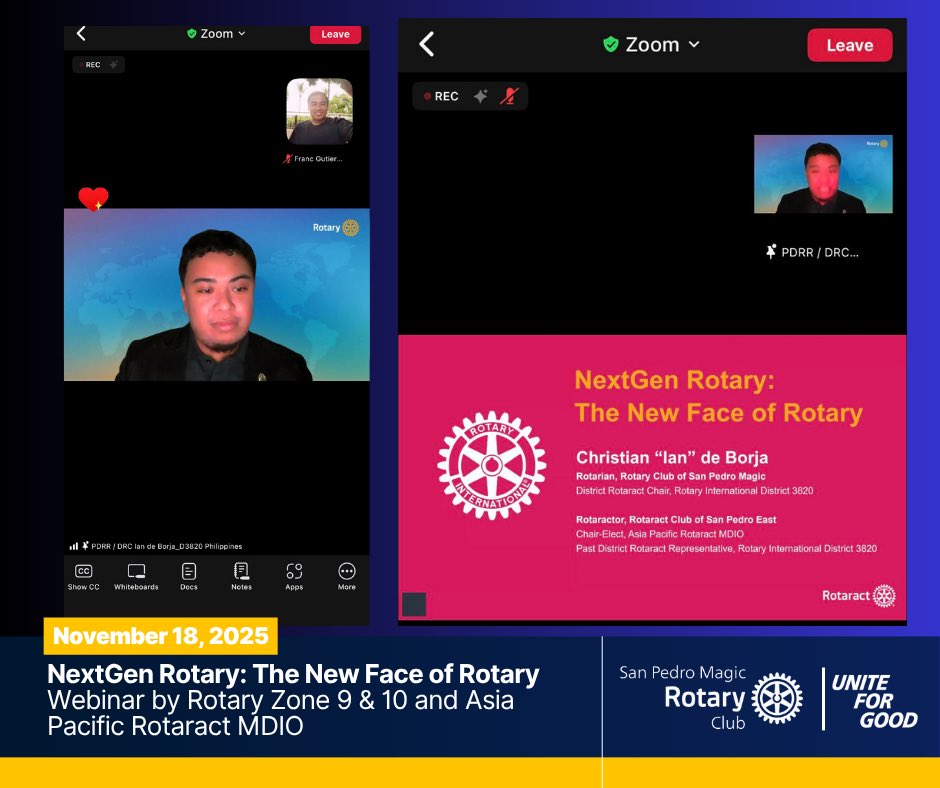Screen dimensions: 940x788
Task: Click 'Rotarian, Rotary Club of San Pedro Magic'
Action: click(x=671, y=476)
